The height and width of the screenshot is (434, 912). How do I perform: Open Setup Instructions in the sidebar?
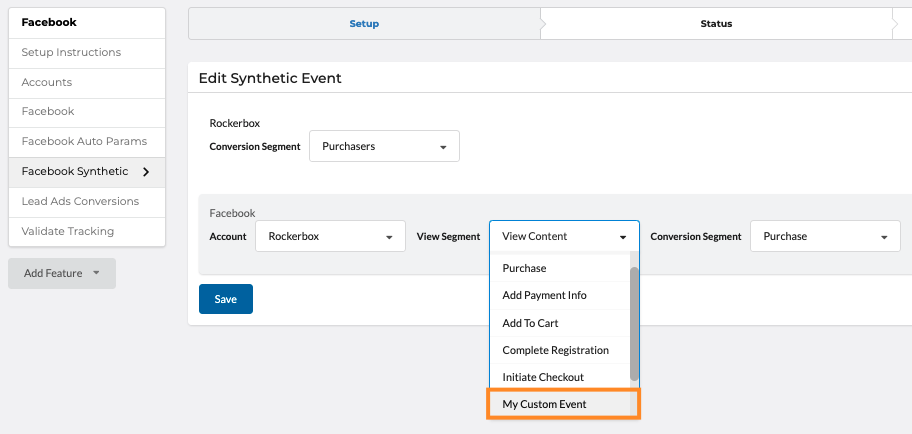tap(71, 52)
